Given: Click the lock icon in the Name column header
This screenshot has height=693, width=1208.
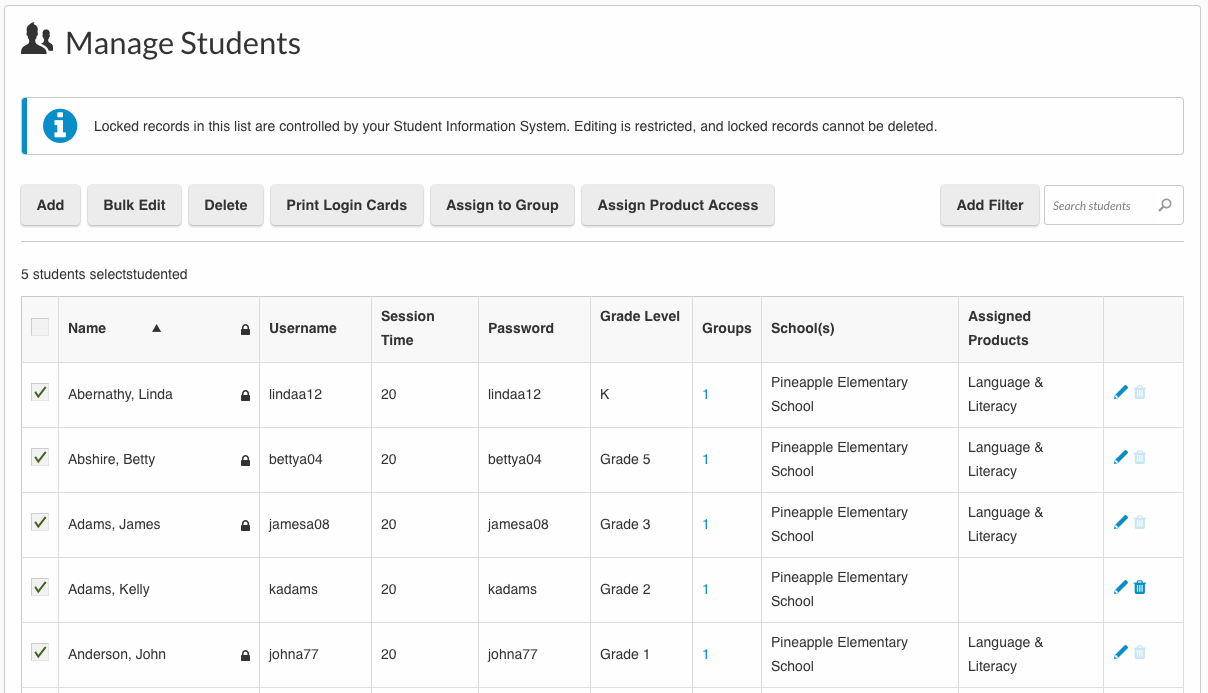Looking at the screenshot, I should pyautogui.click(x=245, y=328).
